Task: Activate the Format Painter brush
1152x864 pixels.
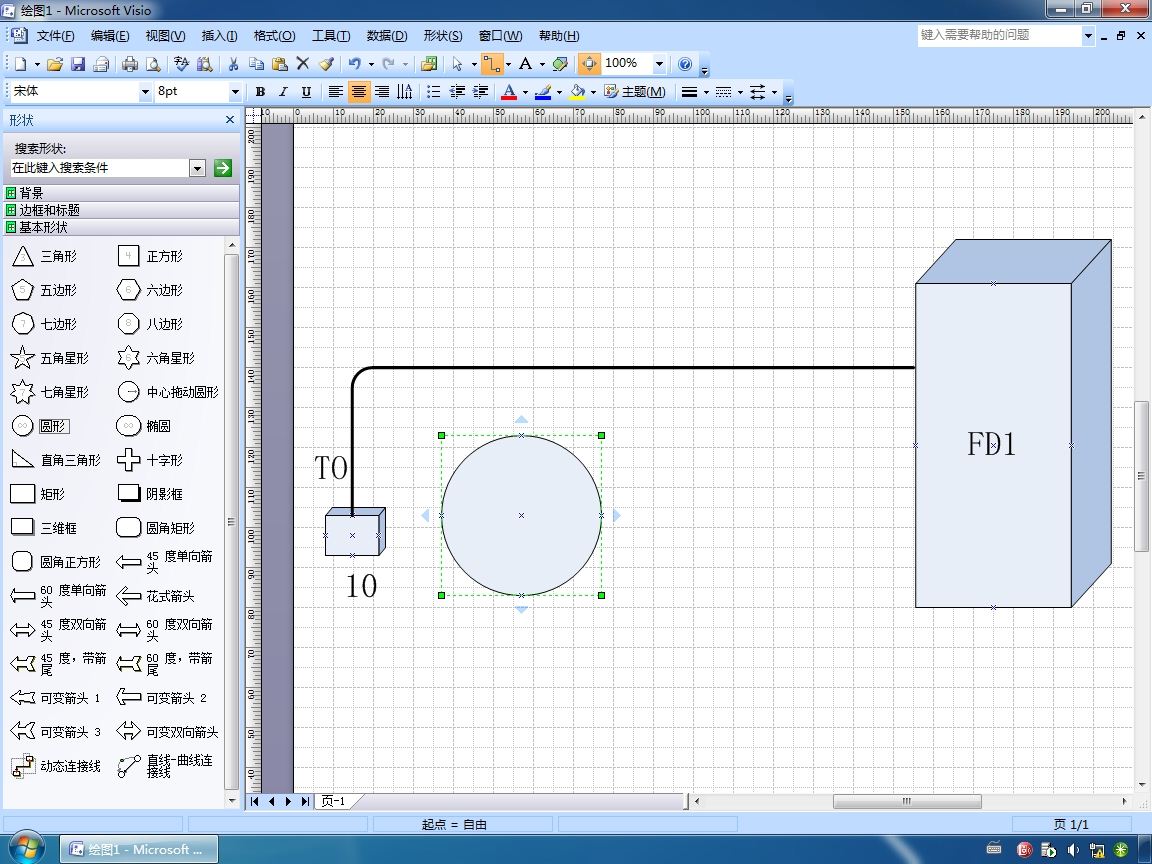Action: click(326, 64)
